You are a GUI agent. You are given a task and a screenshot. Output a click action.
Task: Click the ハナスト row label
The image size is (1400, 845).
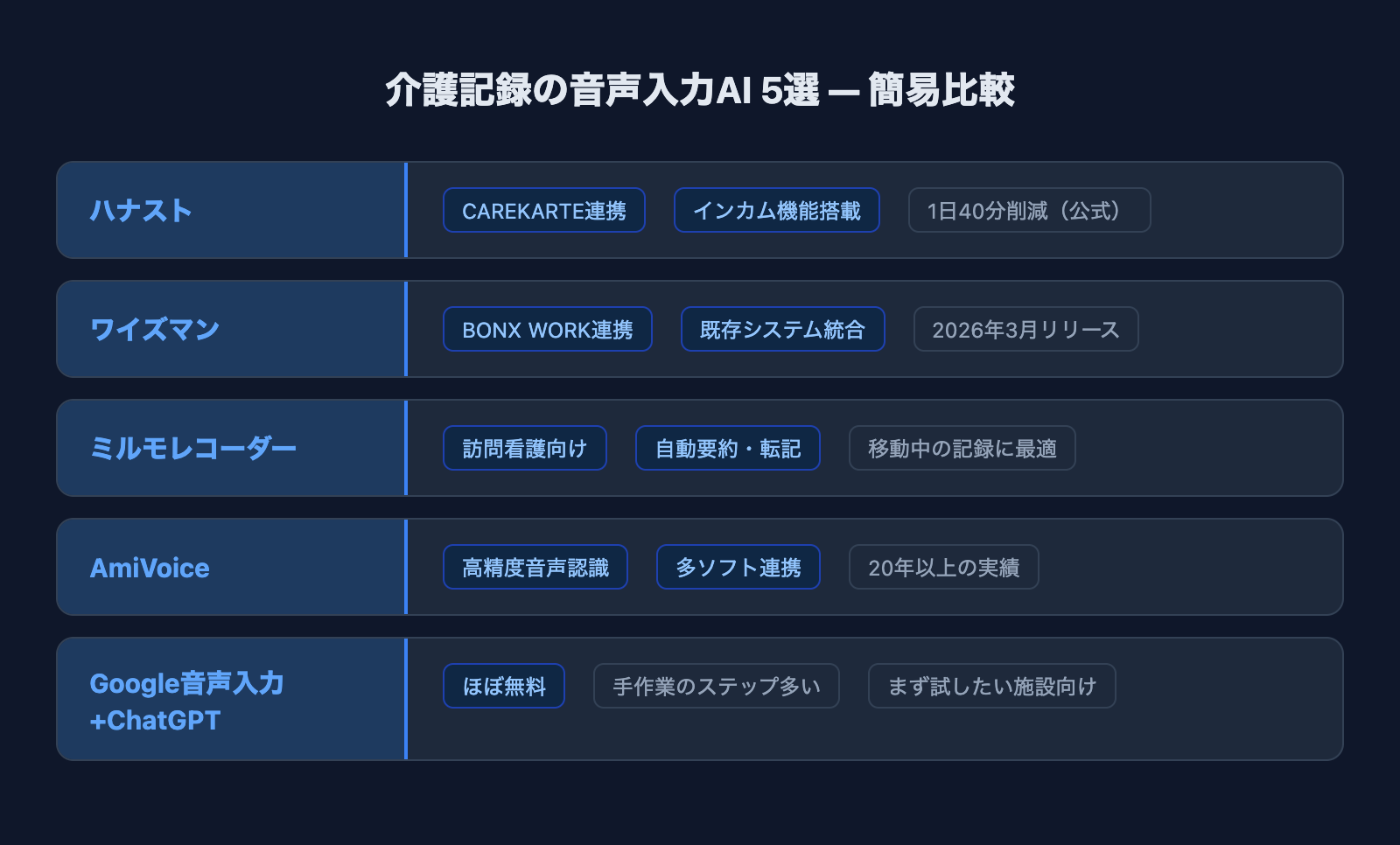pyautogui.click(x=141, y=211)
